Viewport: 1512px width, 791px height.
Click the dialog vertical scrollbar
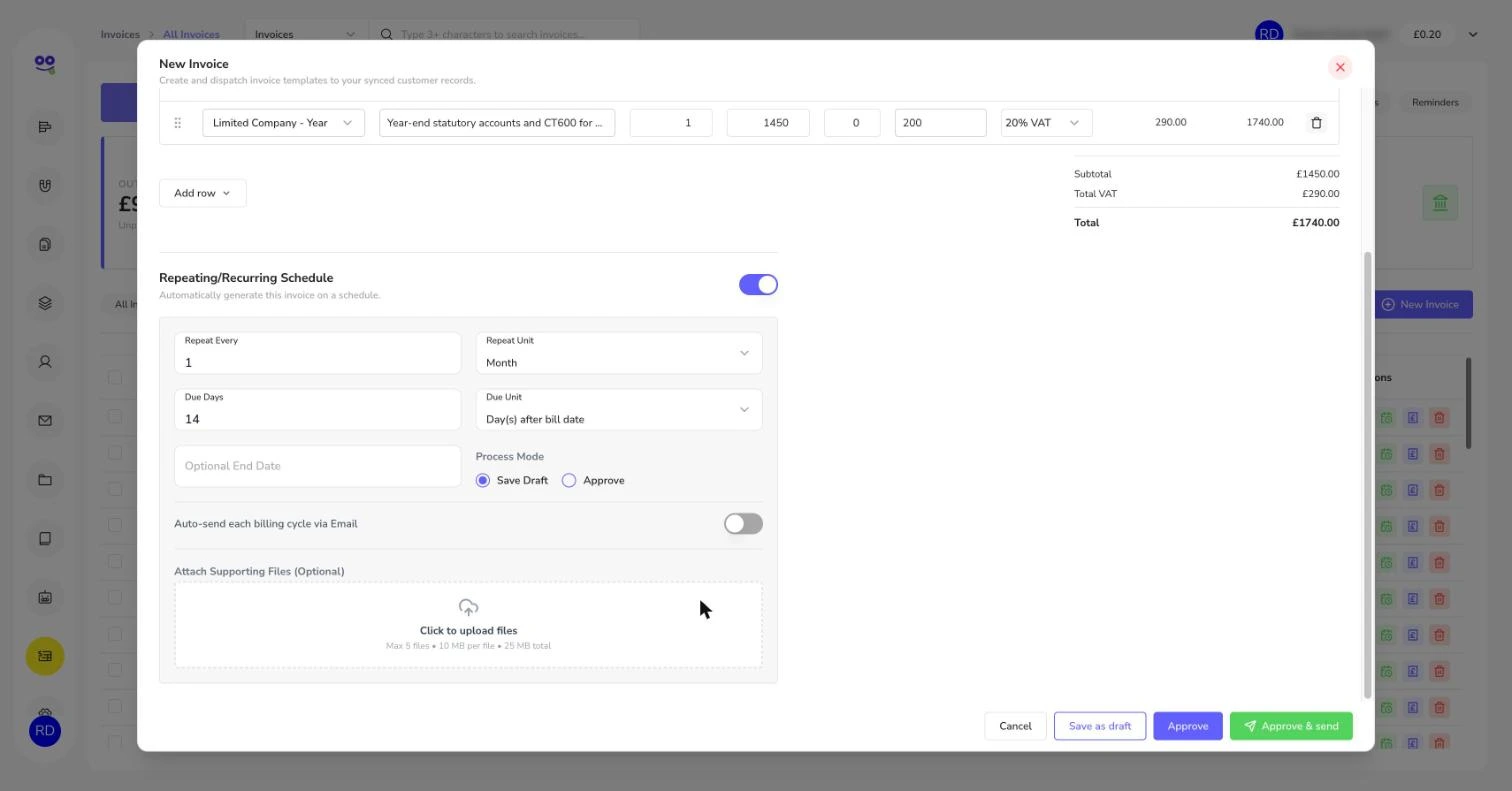(1368, 474)
